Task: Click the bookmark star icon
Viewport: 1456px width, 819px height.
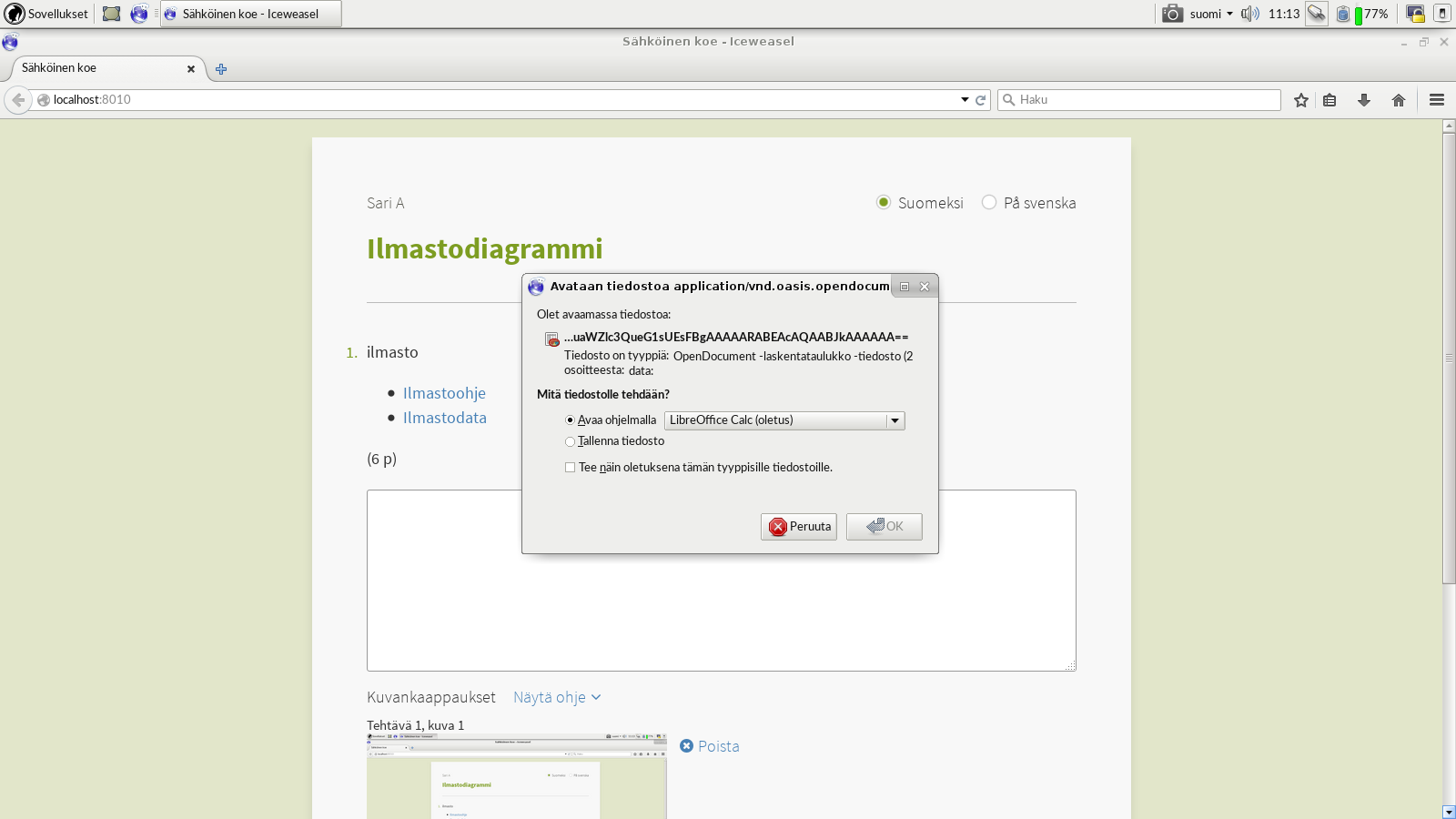Action: [1301, 100]
